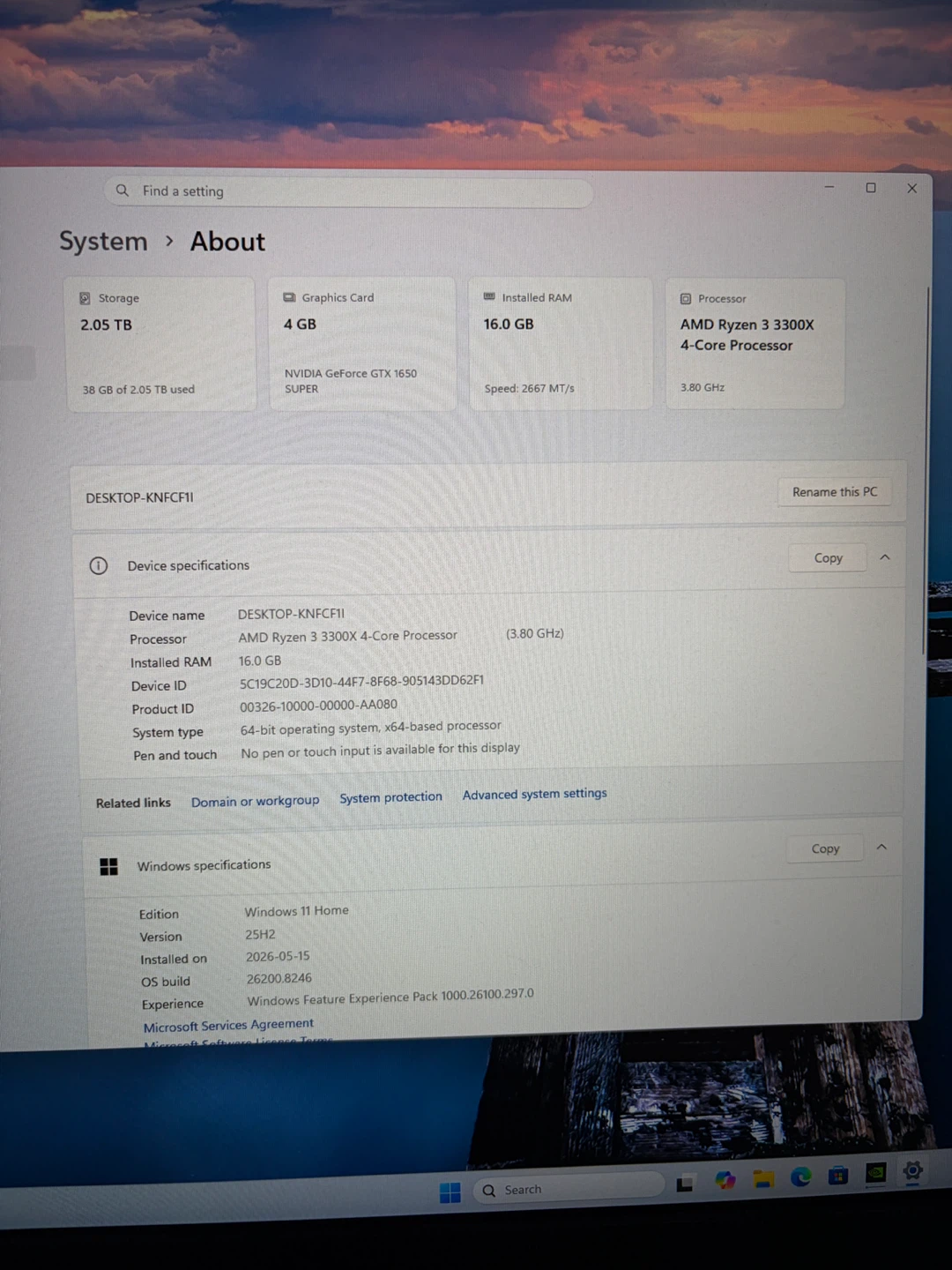Screen dimensions: 952x1270
Task: Open the Storage 2.05 TB card
Action: tap(160, 344)
